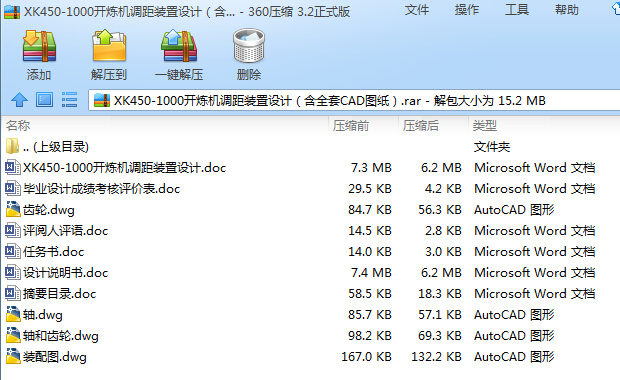
Task: Click Word icon beside 摘要目录.doc
Action: pos(13,293)
